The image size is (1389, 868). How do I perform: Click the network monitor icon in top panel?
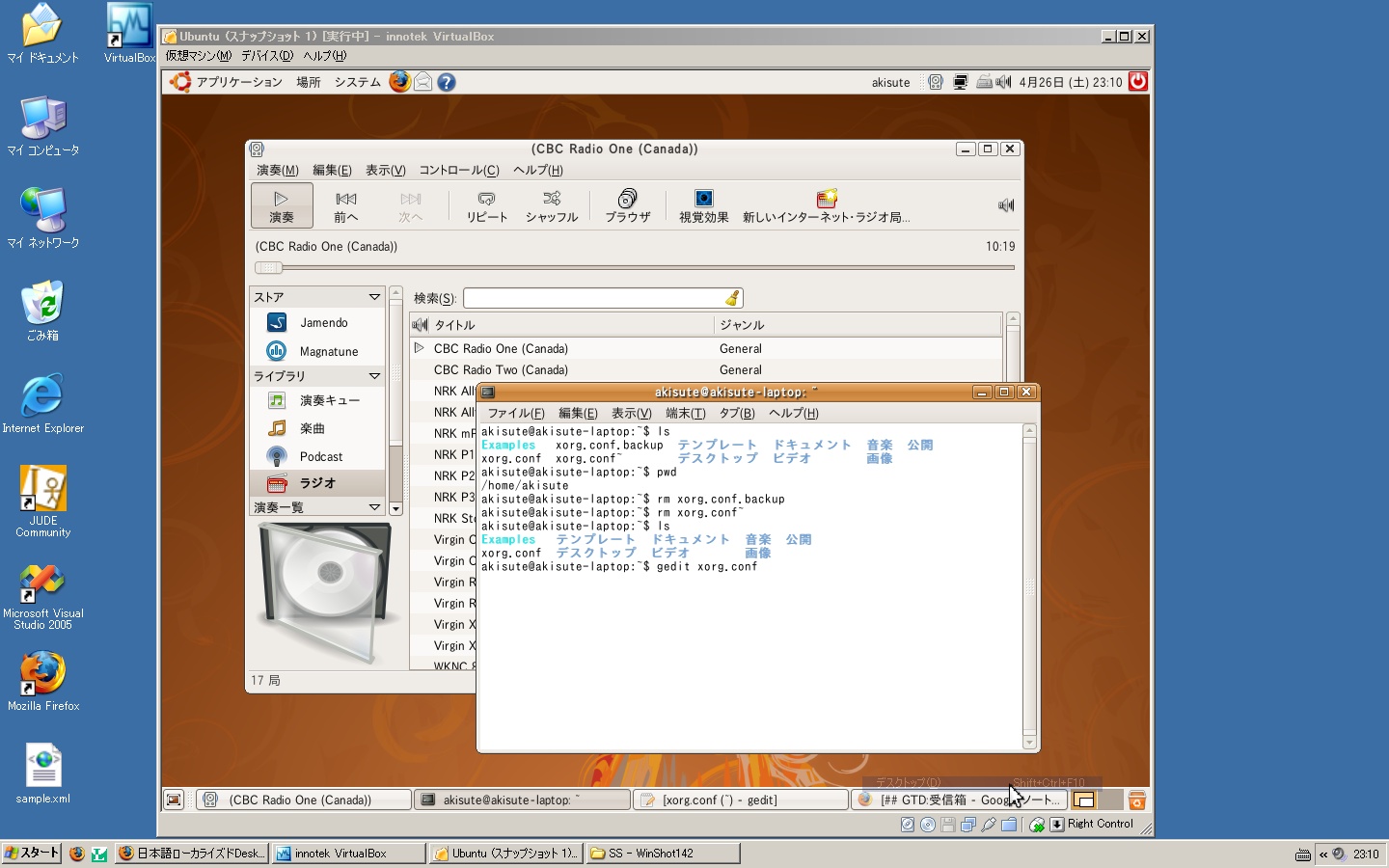click(x=961, y=82)
